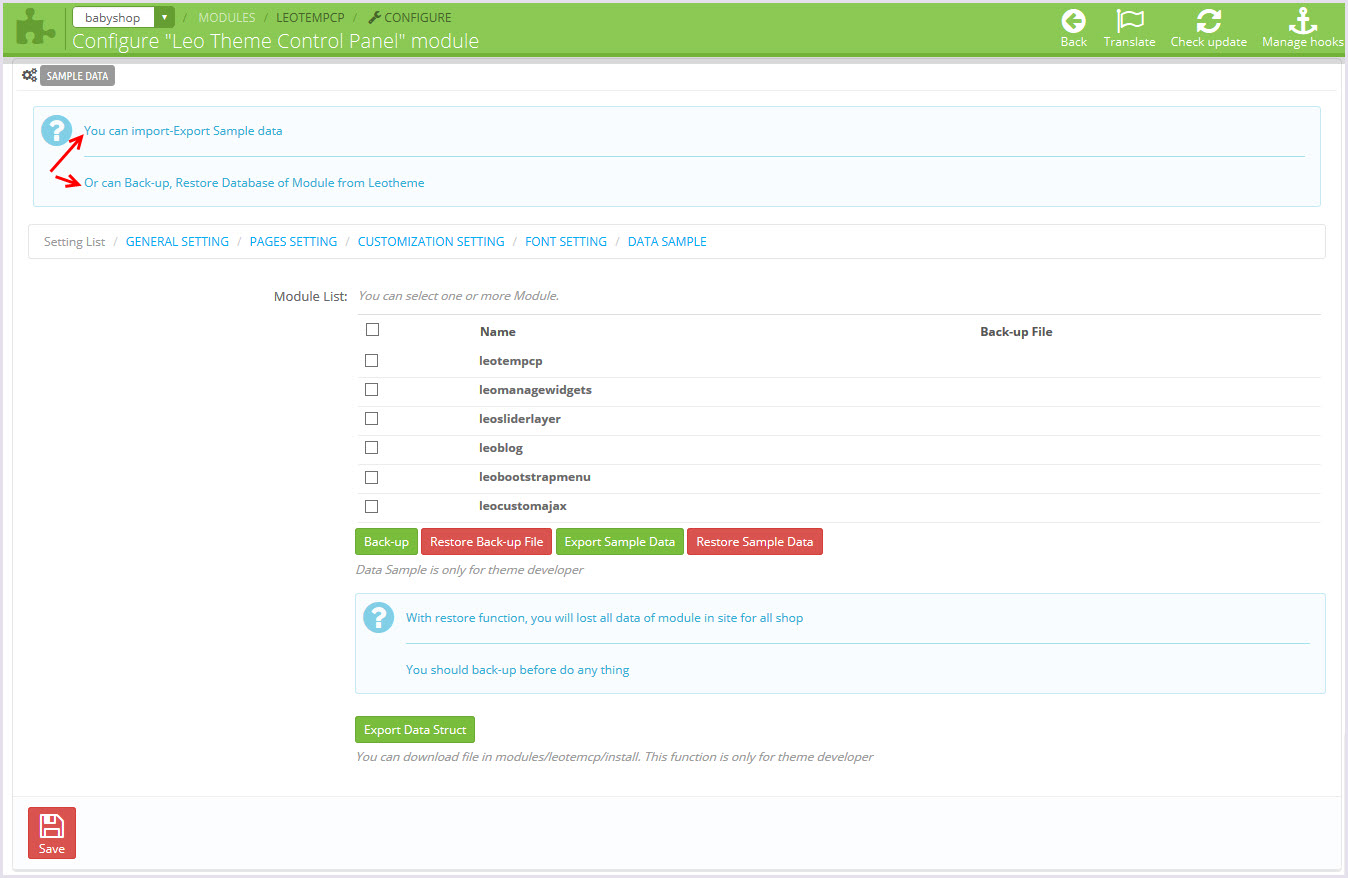1348x878 pixels.
Task: Click the Restore Sample Data button
Action: [x=755, y=541]
